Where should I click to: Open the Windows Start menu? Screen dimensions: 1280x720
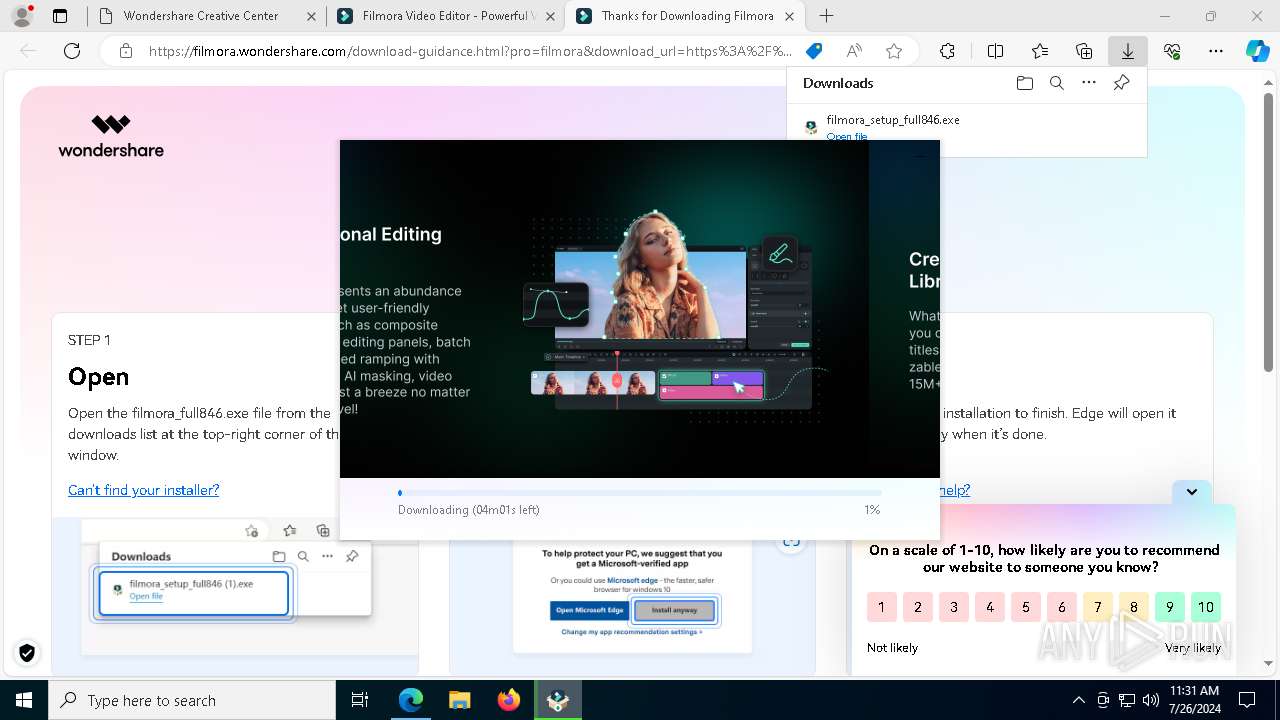click(24, 700)
